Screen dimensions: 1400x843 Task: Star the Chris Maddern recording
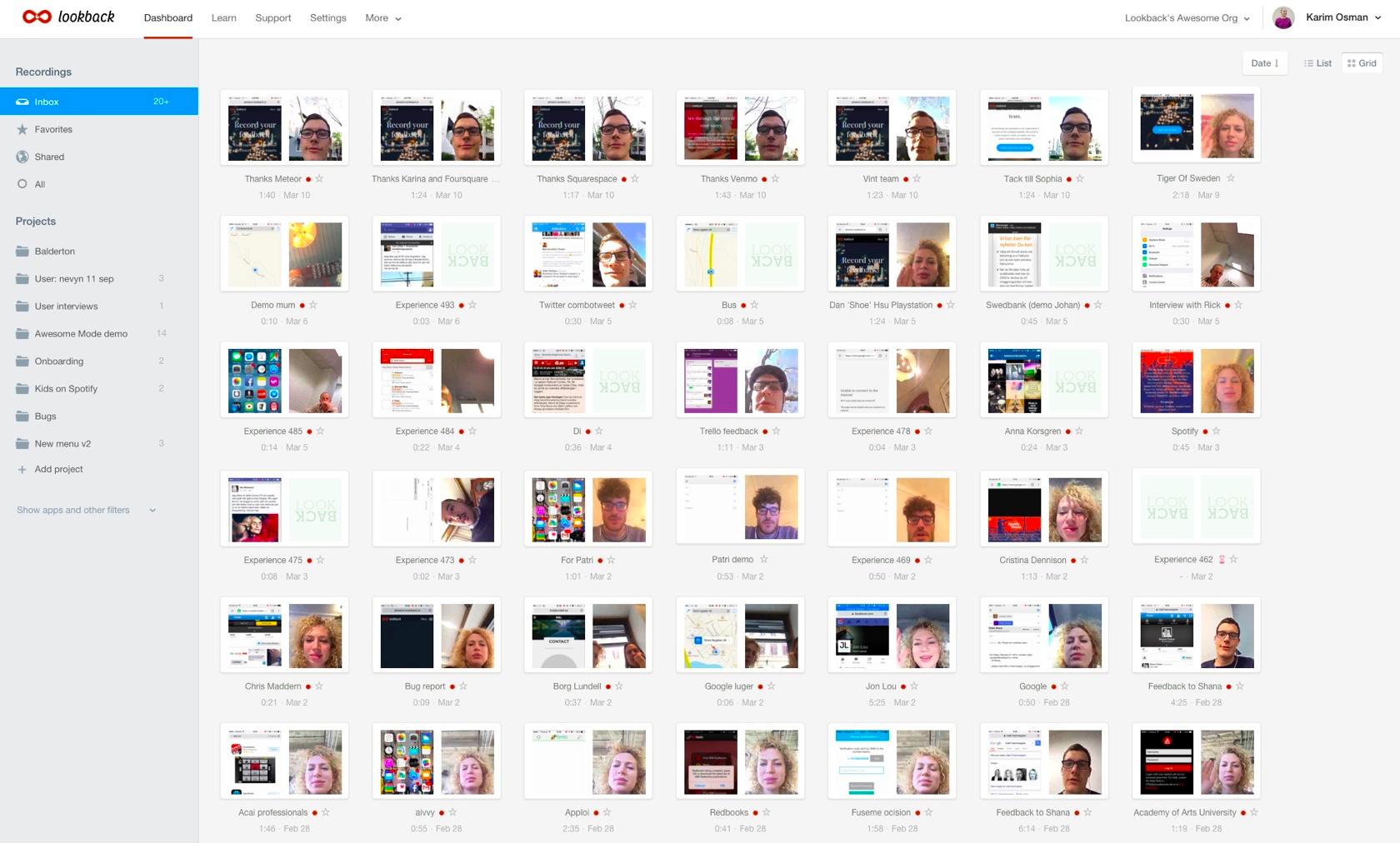pyautogui.click(x=319, y=686)
